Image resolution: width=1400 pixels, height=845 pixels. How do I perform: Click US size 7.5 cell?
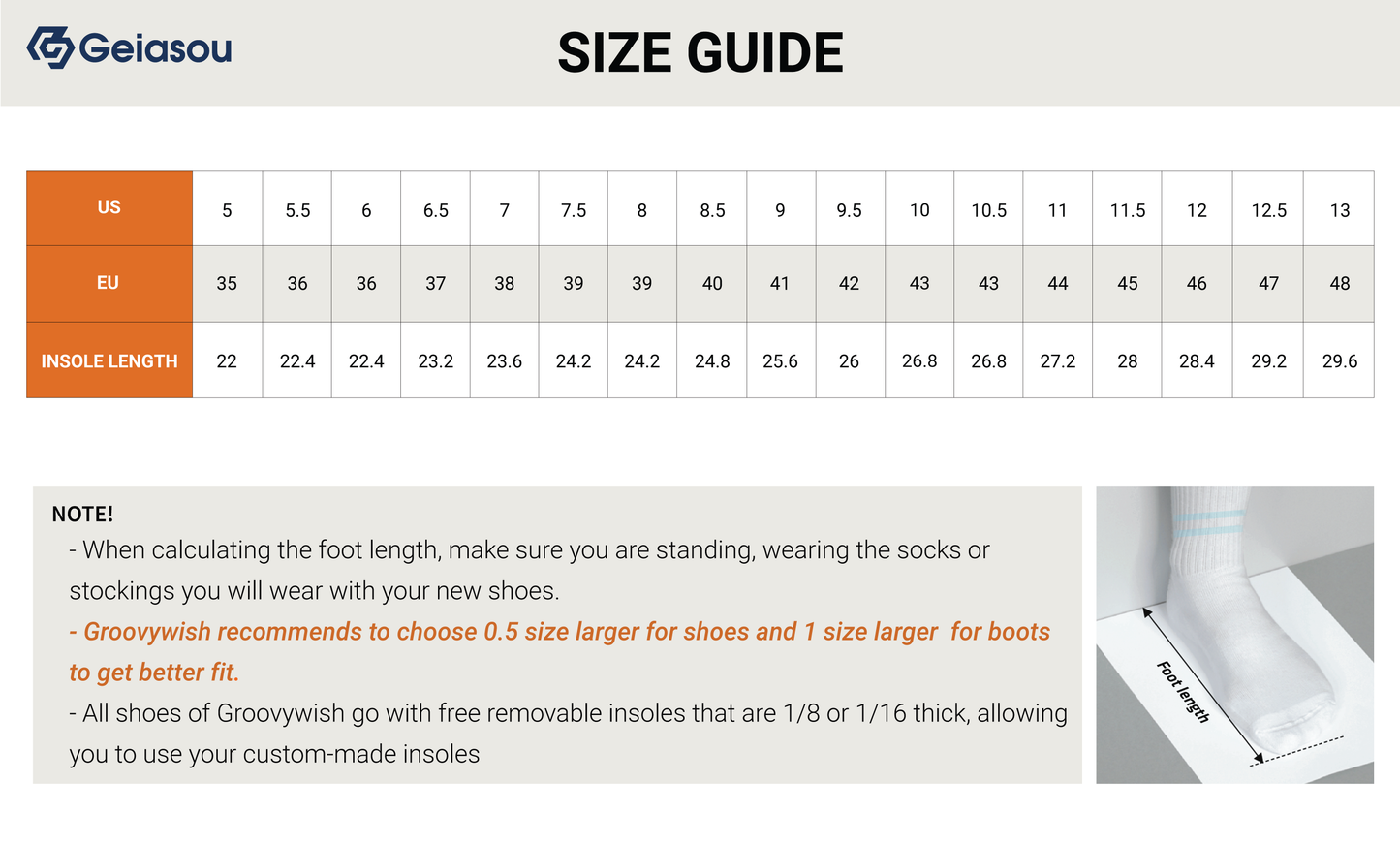point(574,210)
